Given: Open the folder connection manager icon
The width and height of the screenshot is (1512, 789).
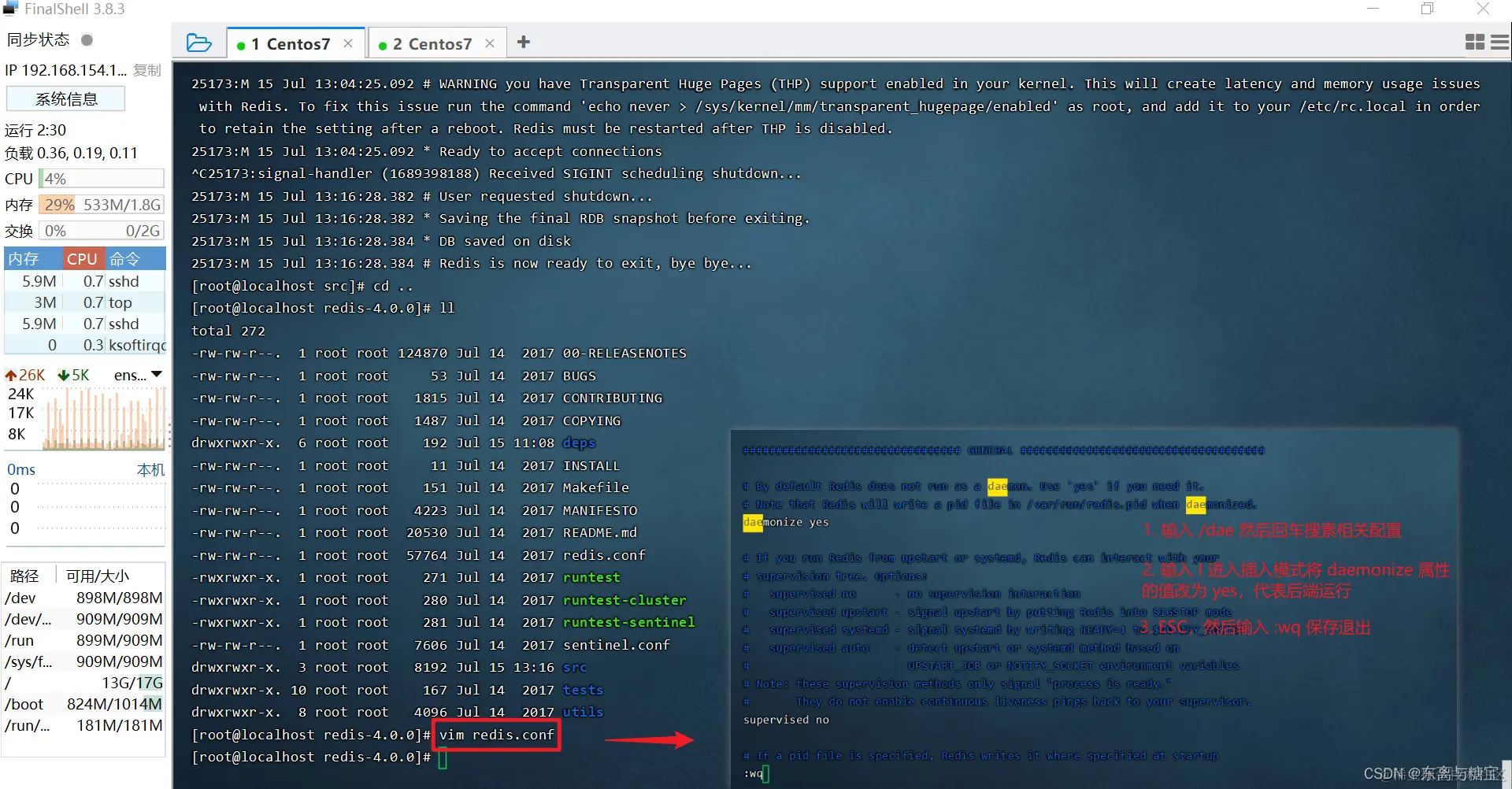Looking at the screenshot, I should pyautogui.click(x=198, y=43).
